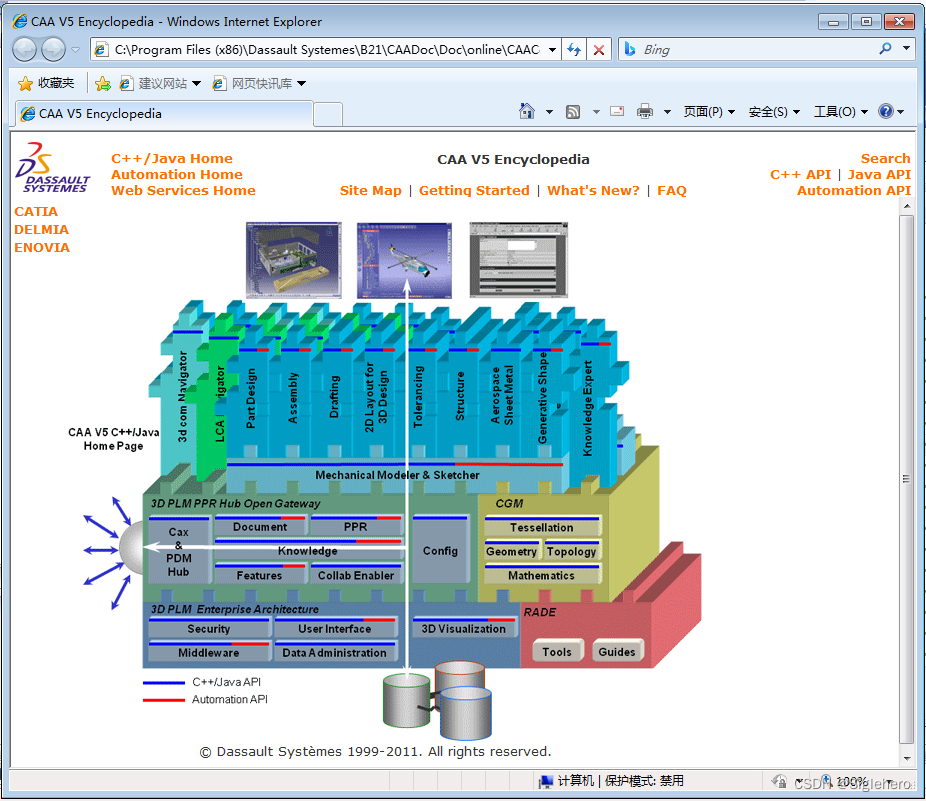Click the CATIA assembly screenshot thumbnail
Image resolution: width=926 pixels, height=801 pixels.
(286, 260)
